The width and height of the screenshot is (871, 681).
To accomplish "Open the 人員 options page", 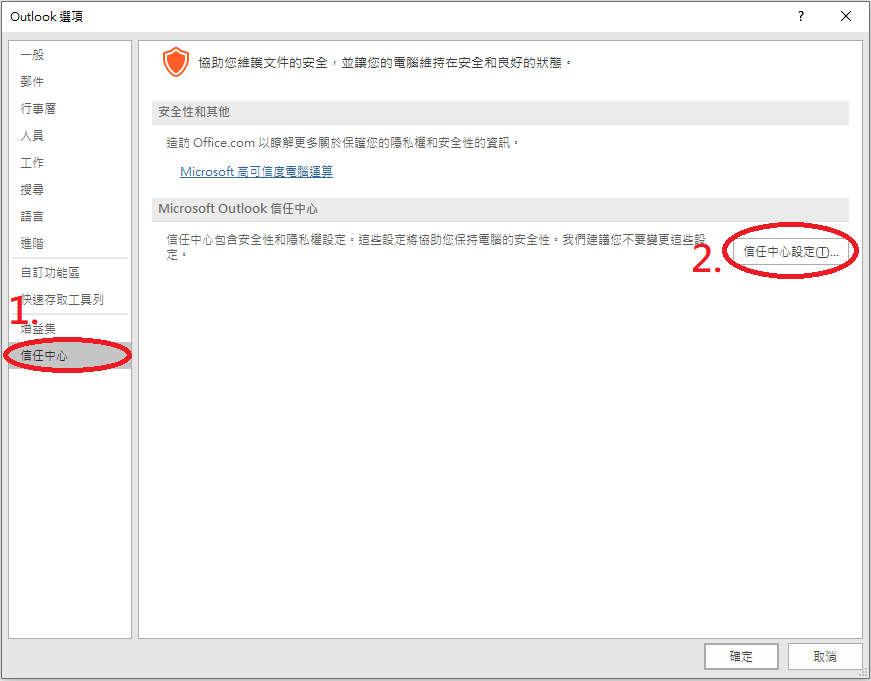I will (x=70, y=136).
